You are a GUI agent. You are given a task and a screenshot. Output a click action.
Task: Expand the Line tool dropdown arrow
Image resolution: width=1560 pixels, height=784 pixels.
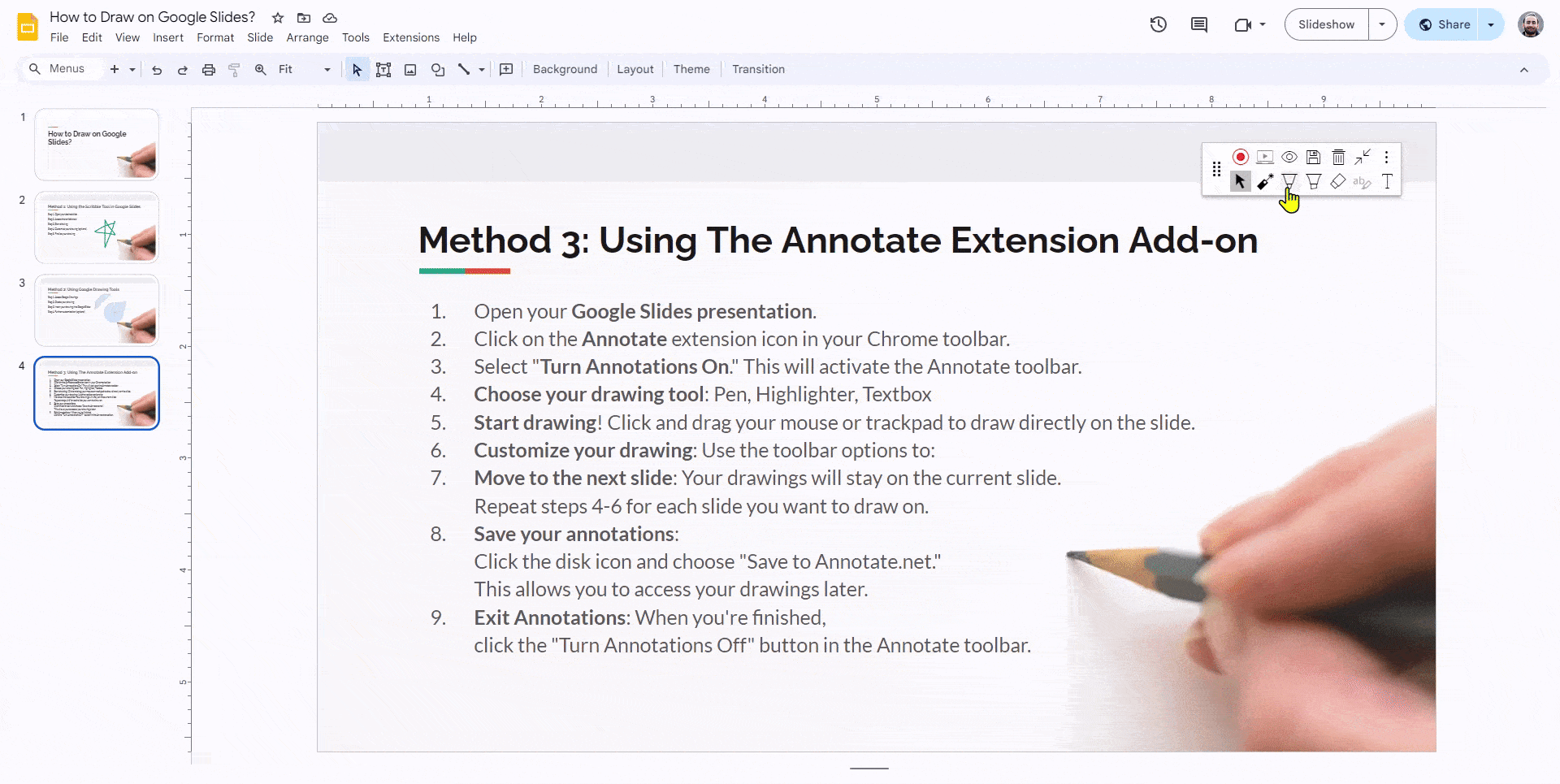(481, 69)
